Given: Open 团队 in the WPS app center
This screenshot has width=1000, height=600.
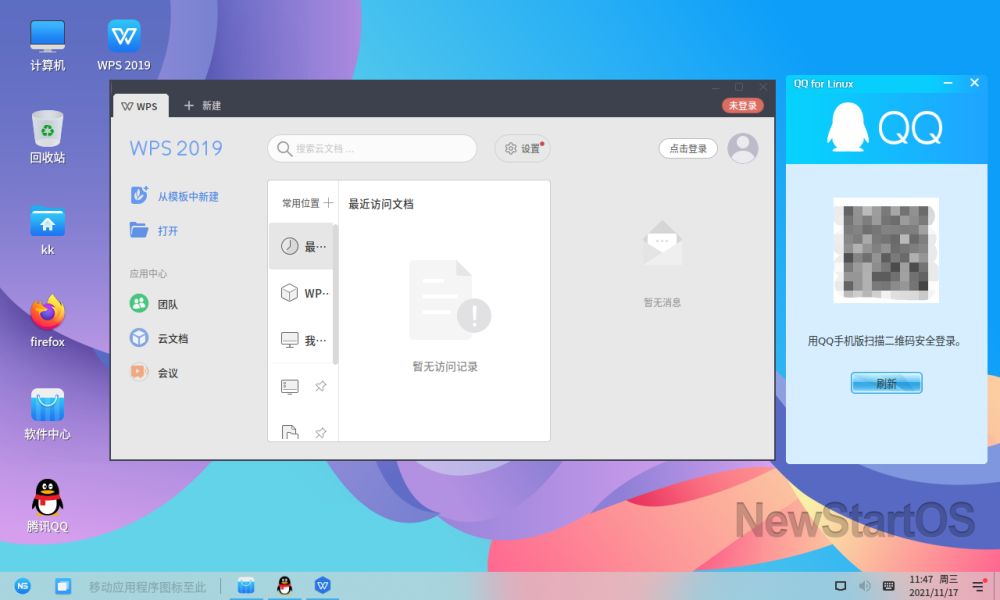Looking at the screenshot, I should (139, 304).
